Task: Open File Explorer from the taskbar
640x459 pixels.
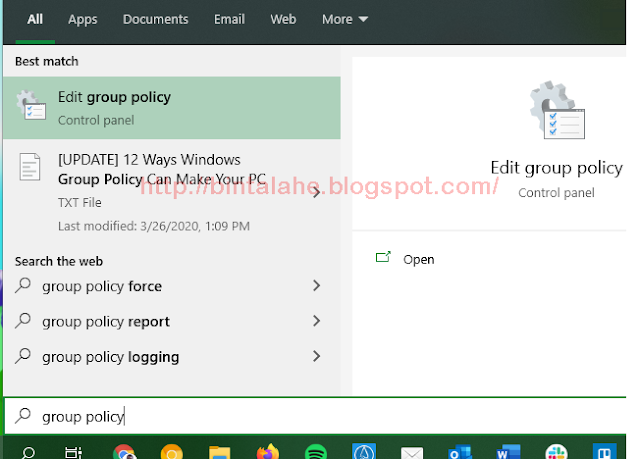Action: 220,452
